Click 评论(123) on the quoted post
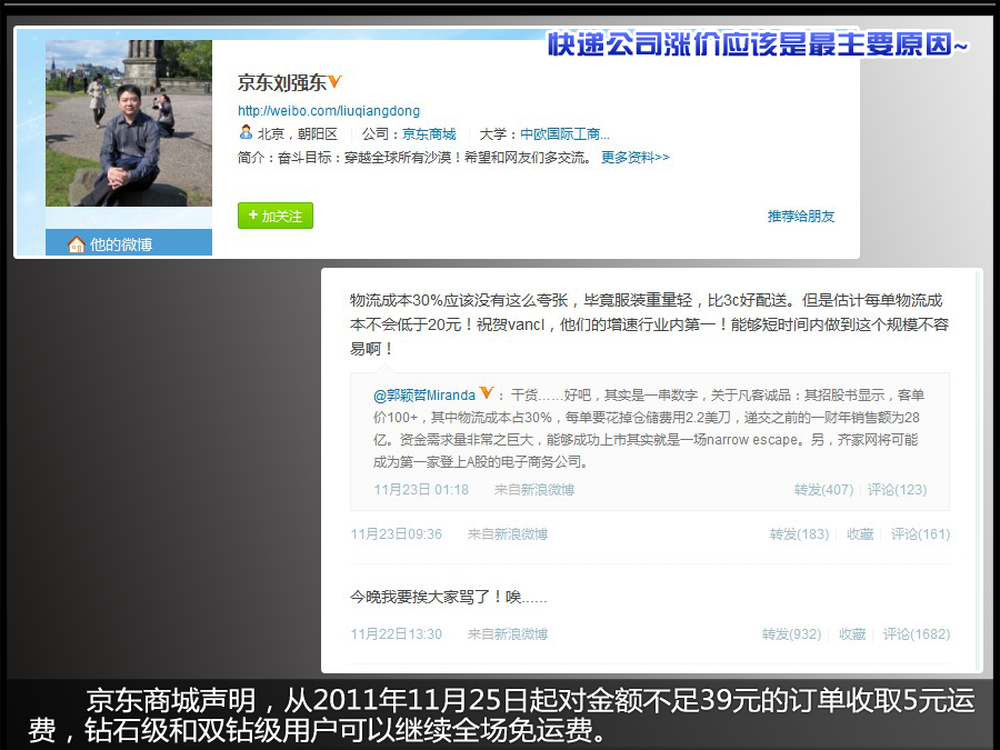1000x750 pixels. click(x=897, y=490)
